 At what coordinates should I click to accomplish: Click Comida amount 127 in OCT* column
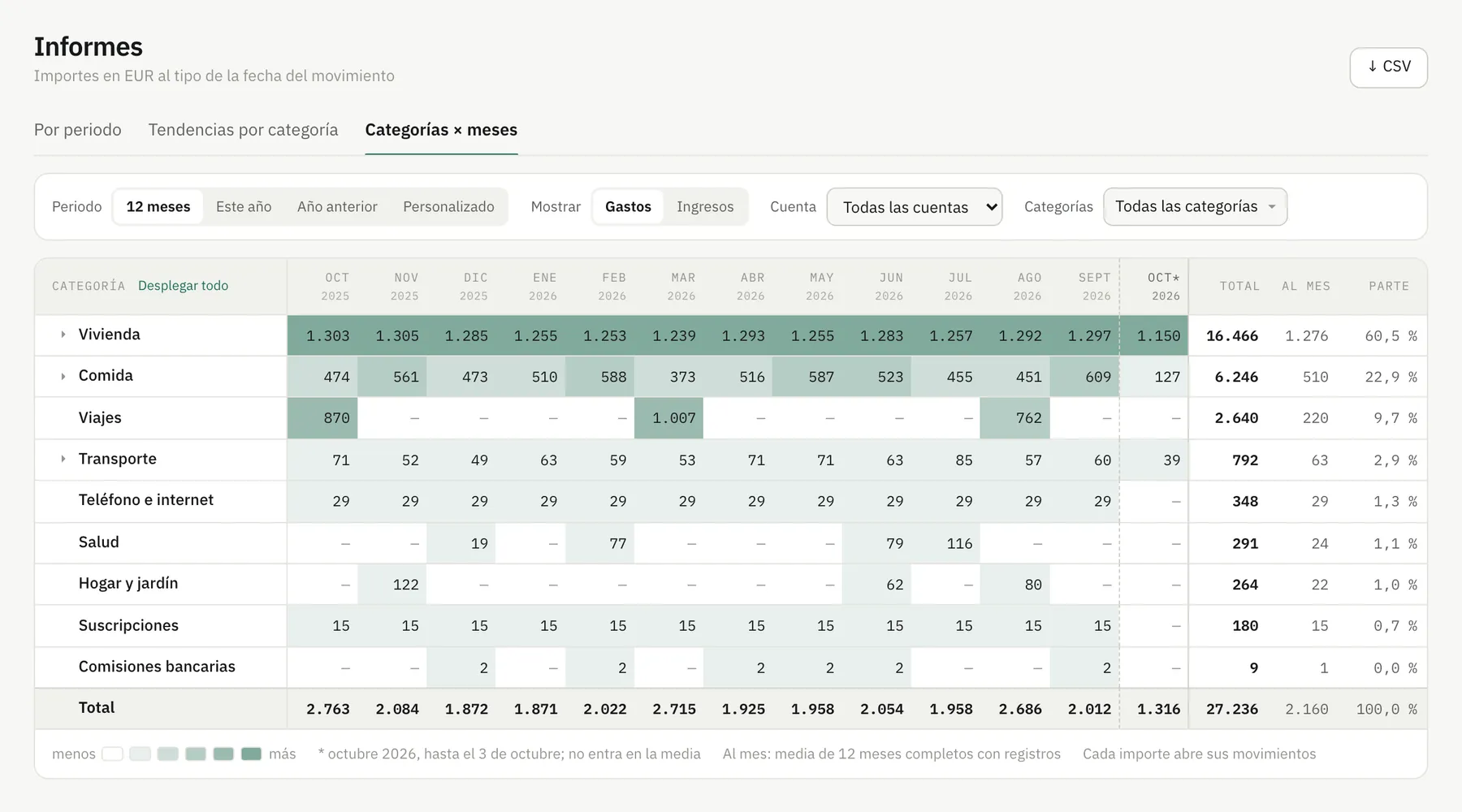[1154, 377]
